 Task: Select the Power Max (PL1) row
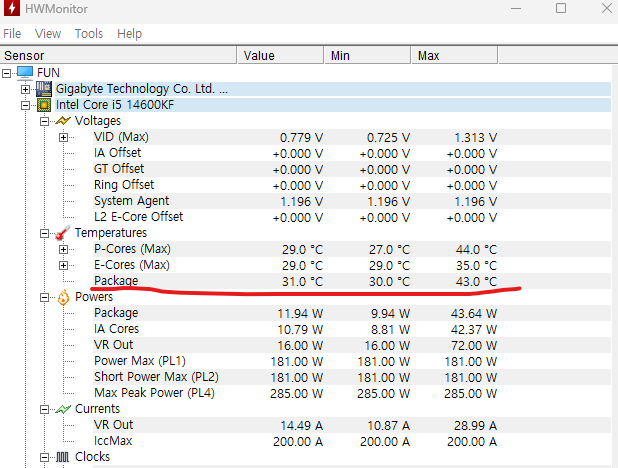(x=352, y=361)
